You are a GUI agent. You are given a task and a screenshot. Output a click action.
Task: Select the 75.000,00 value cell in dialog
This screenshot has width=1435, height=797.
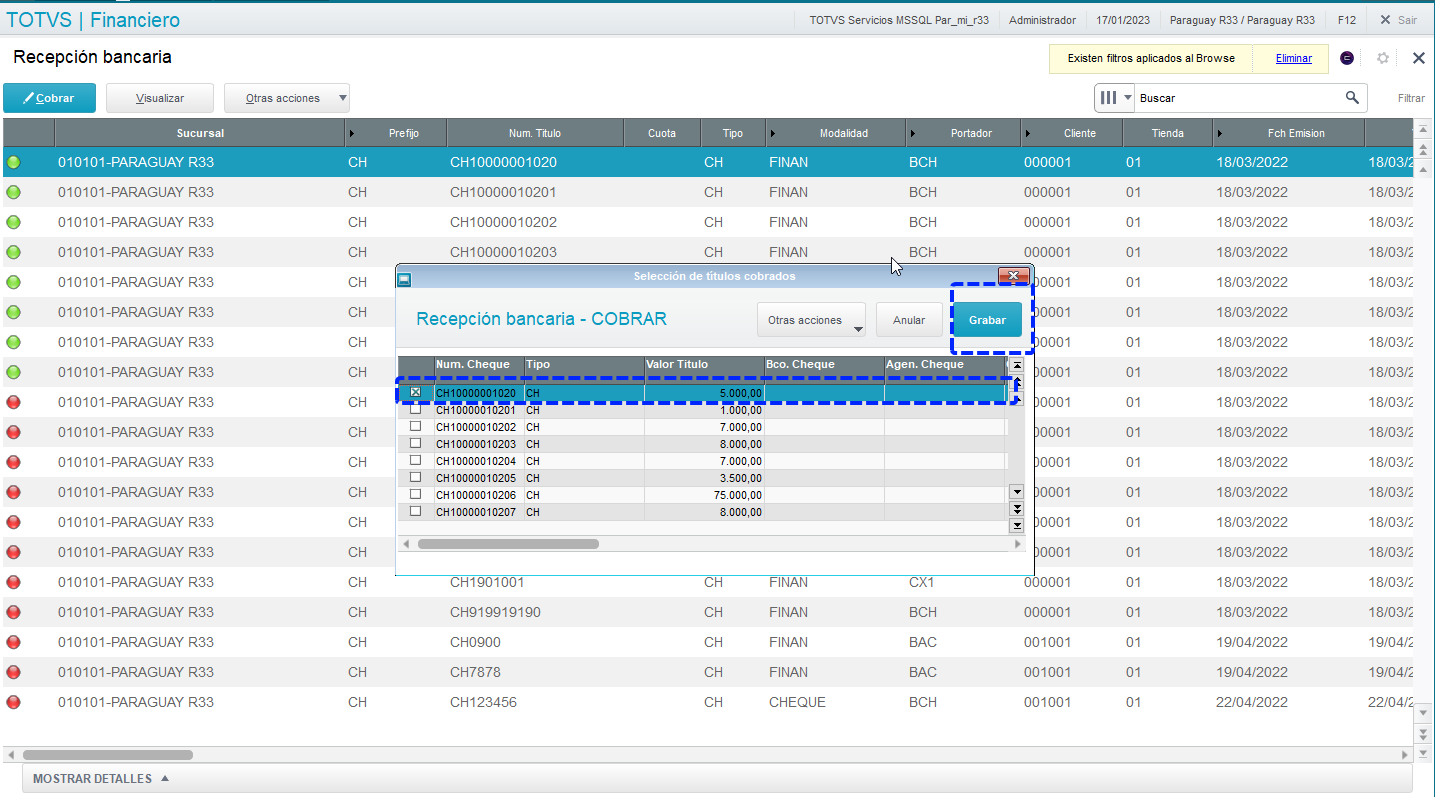click(704, 495)
